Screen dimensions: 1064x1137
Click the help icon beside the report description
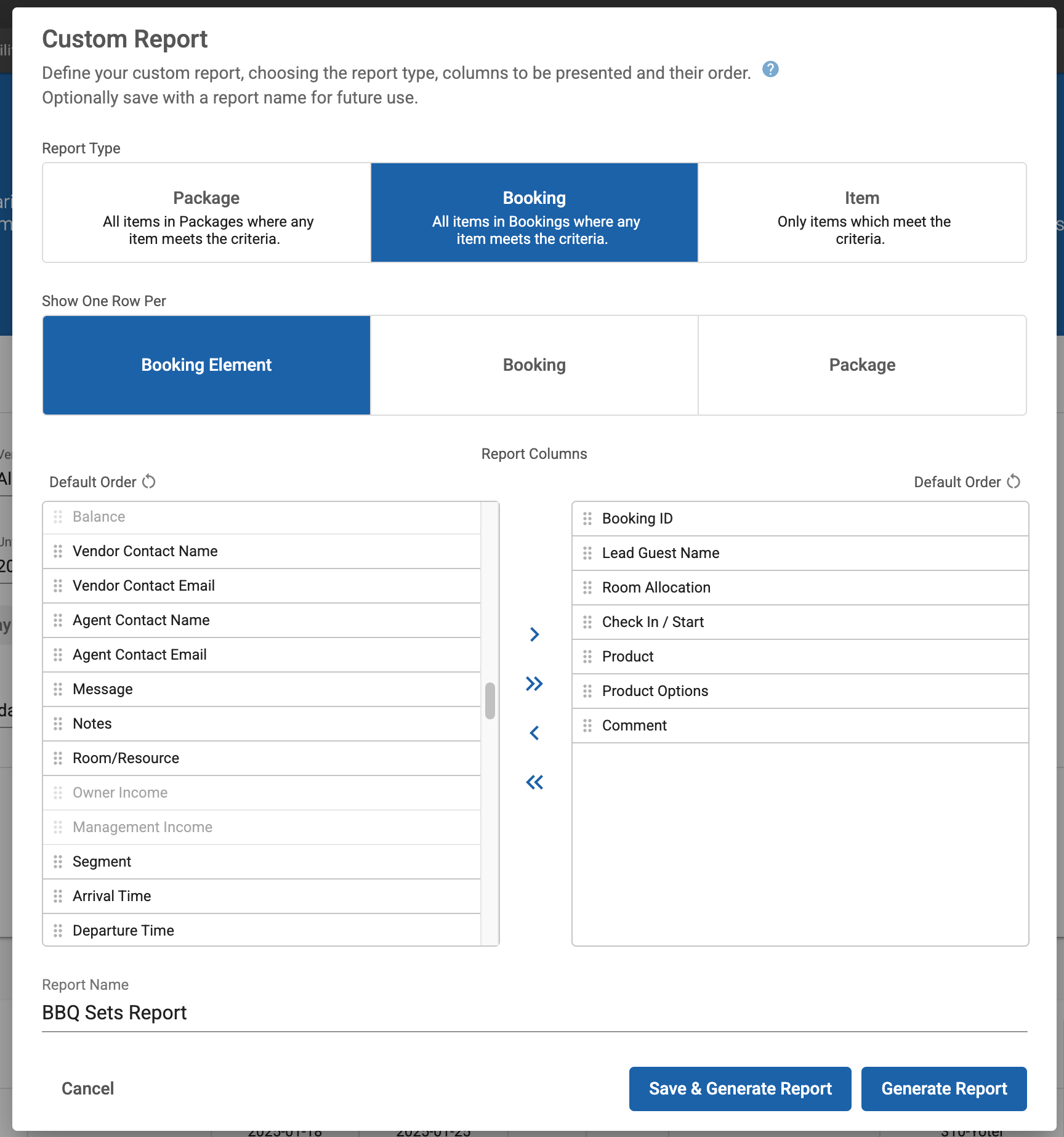coord(770,70)
